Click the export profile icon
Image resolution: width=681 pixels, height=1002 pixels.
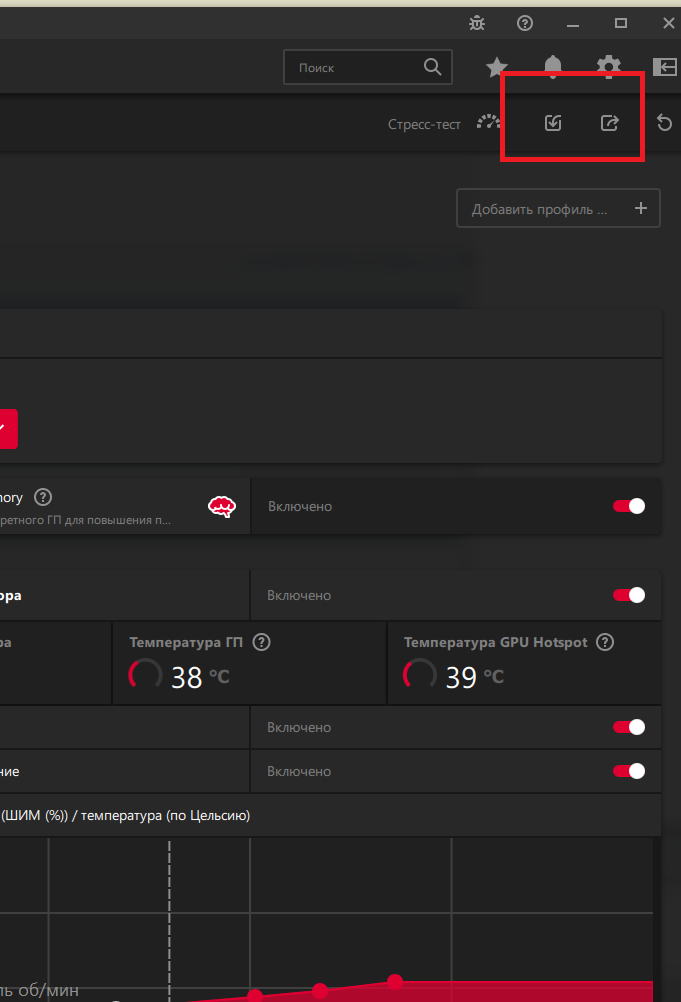pos(609,123)
